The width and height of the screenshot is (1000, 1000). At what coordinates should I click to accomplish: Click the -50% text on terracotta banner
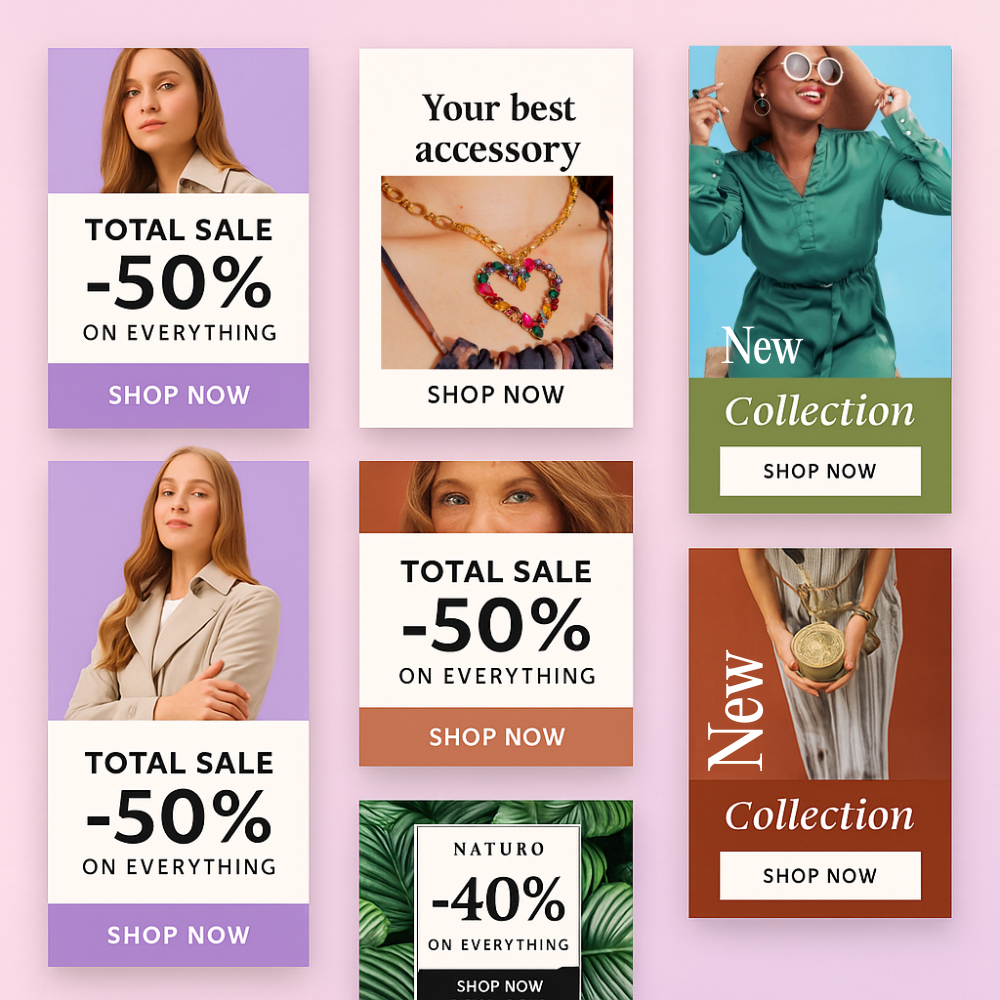(x=496, y=624)
